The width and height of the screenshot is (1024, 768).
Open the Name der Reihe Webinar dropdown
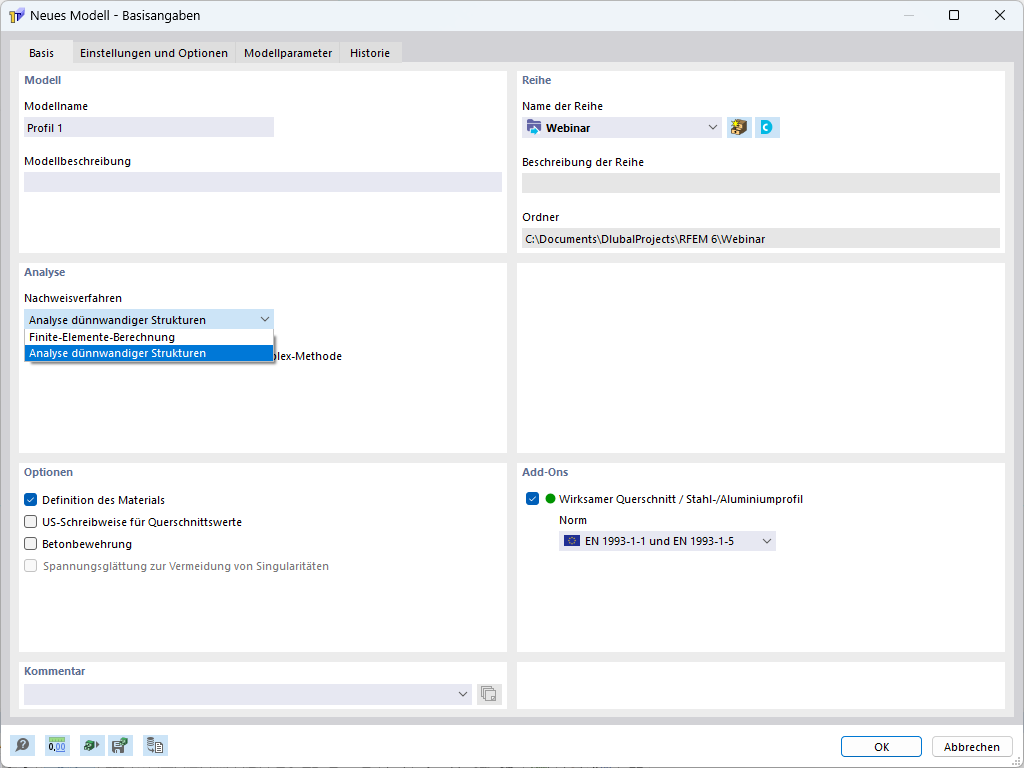tap(712, 128)
